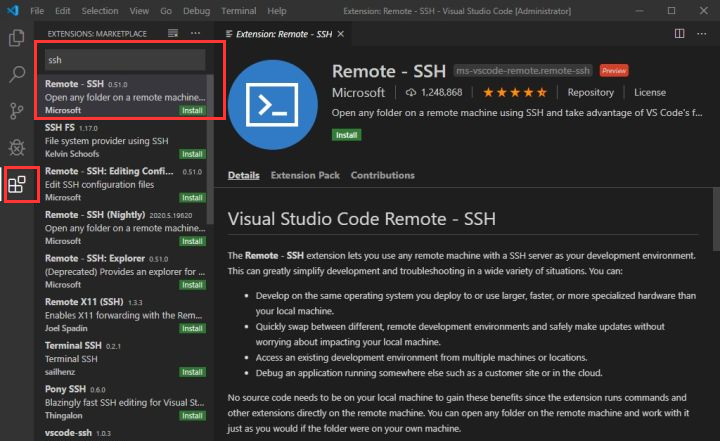The image size is (720, 441).
Task: Click the details page vertical scrollbar
Action: pos(716,219)
